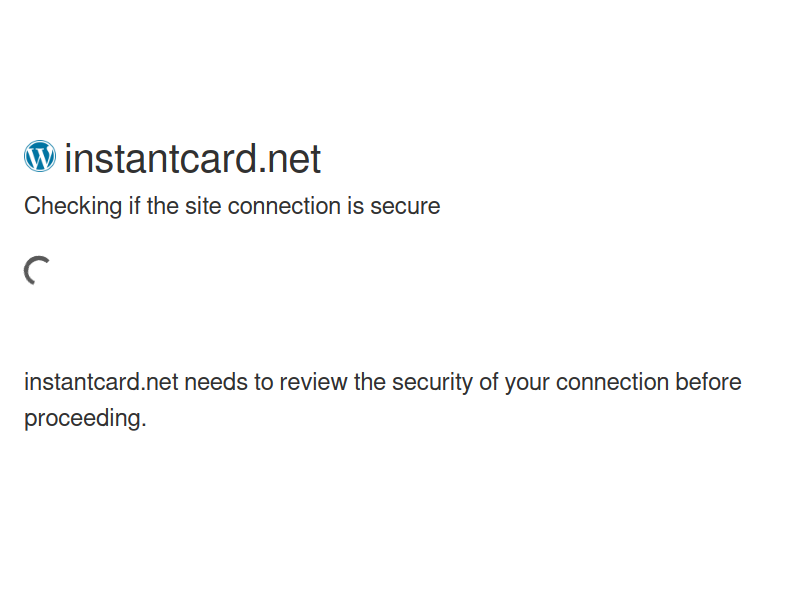Click the gray loading spinner icon
Screen dimensions: 800x600
pyautogui.click(x=37, y=270)
